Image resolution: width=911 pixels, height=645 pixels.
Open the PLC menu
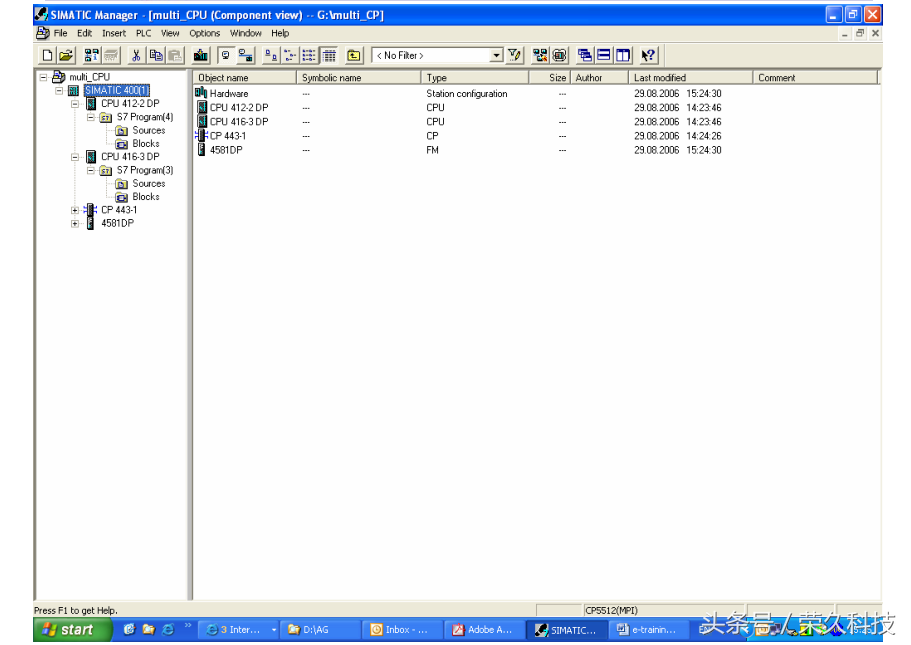144,33
